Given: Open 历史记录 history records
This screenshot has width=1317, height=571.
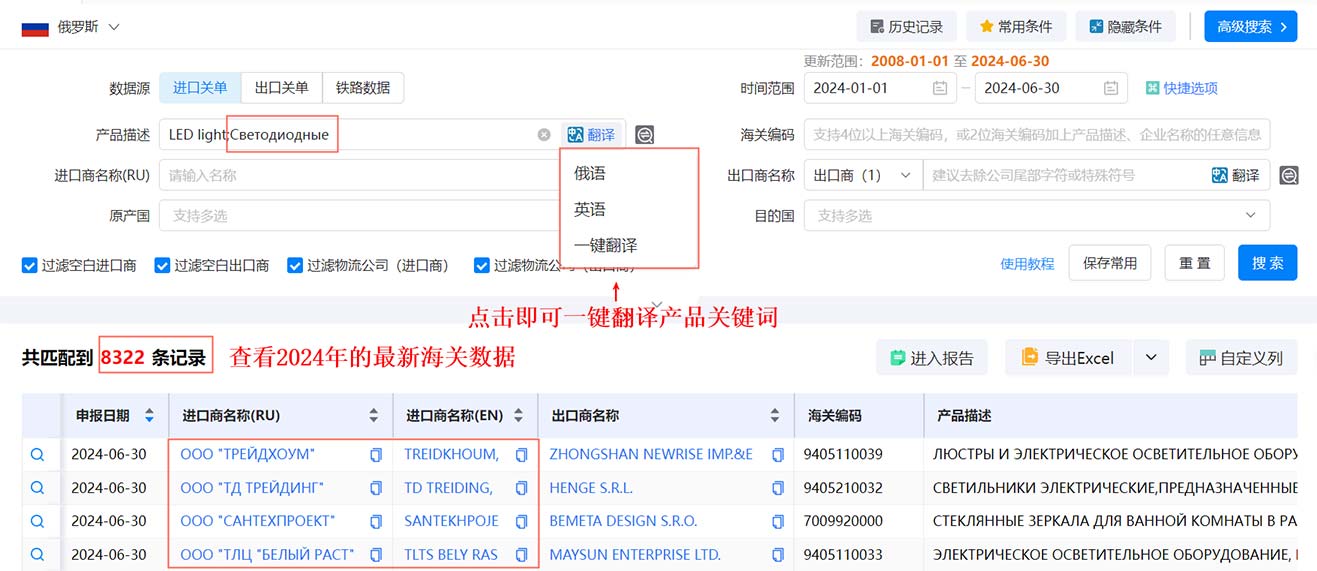Looking at the screenshot, I should tap(907, 27).
